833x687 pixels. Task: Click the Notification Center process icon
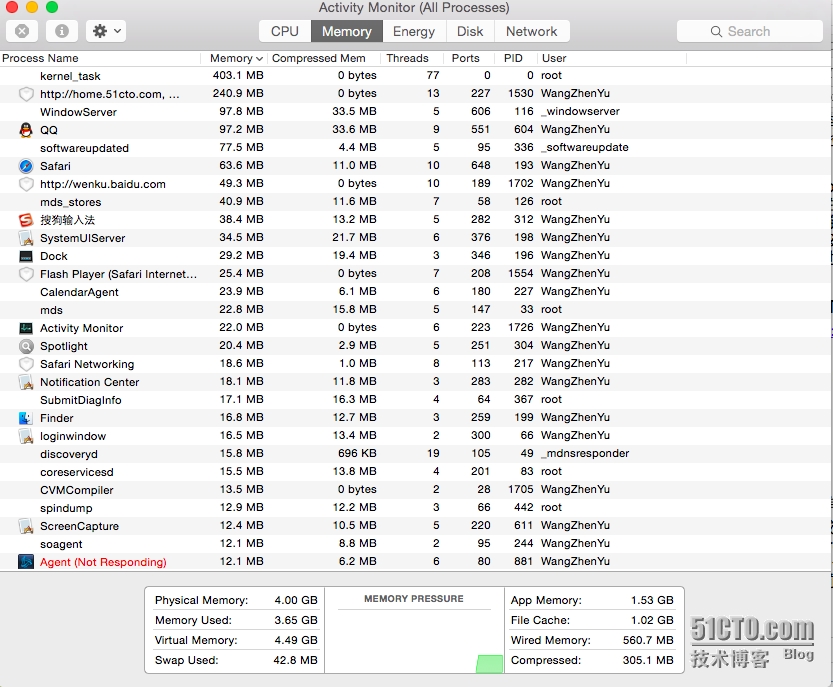coord(26,381)
